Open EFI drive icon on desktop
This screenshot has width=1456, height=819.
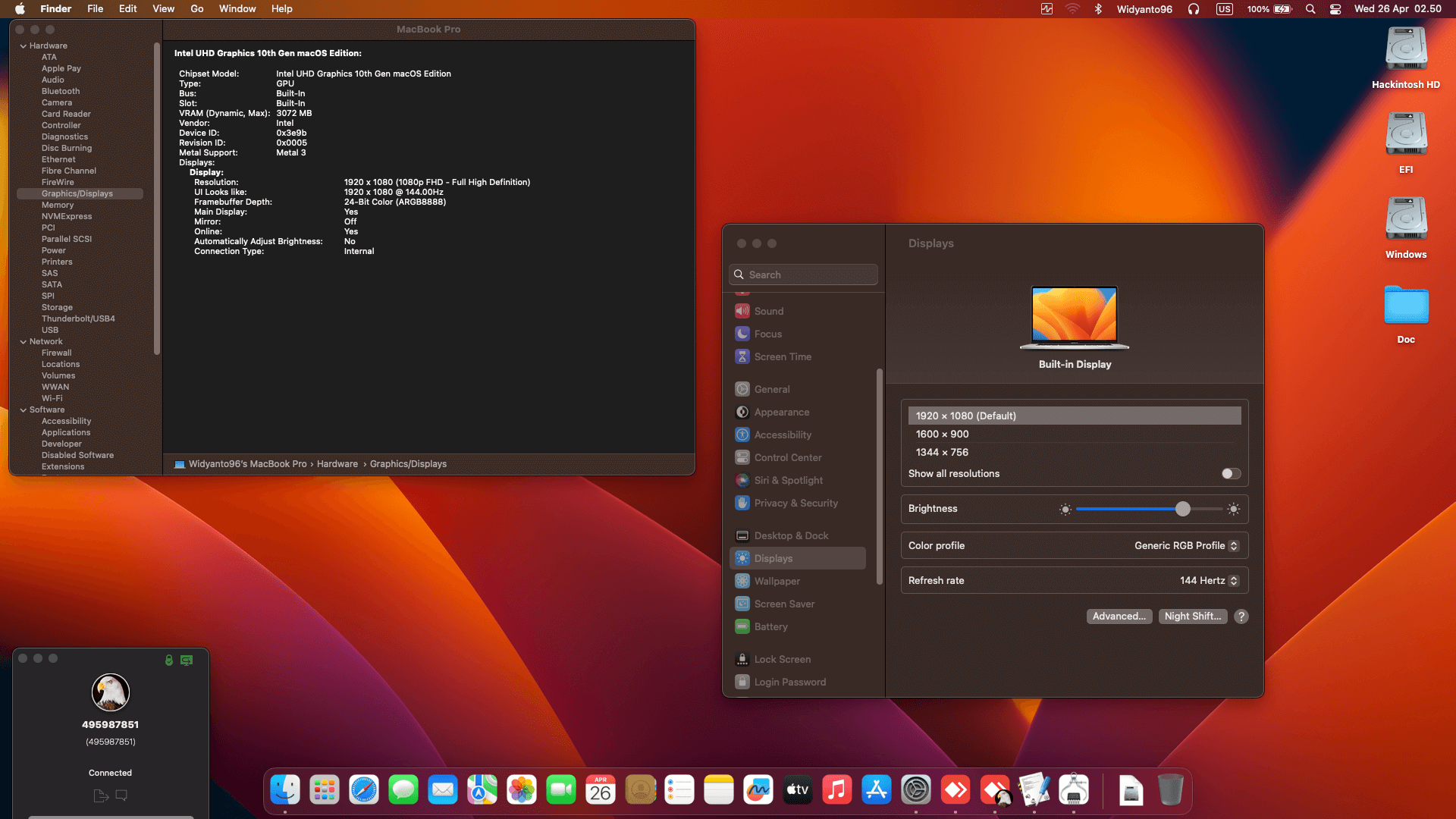[x=1406, y=135]
